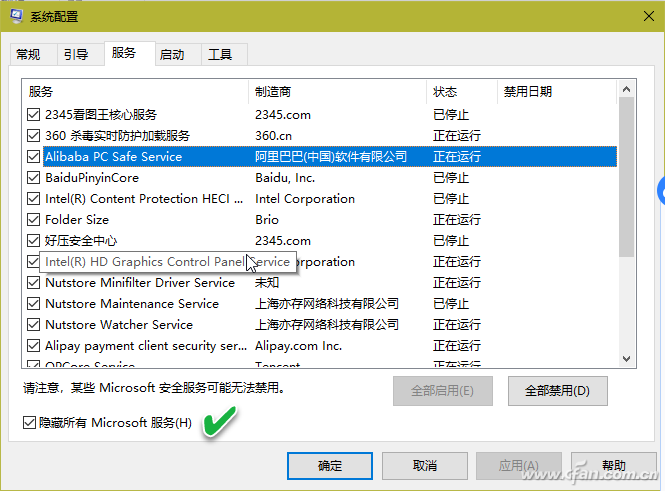The height and width of the screenshot is (491, 665).
Task: Uncheck Folder Size service checkbox
Action: (34, 220)
